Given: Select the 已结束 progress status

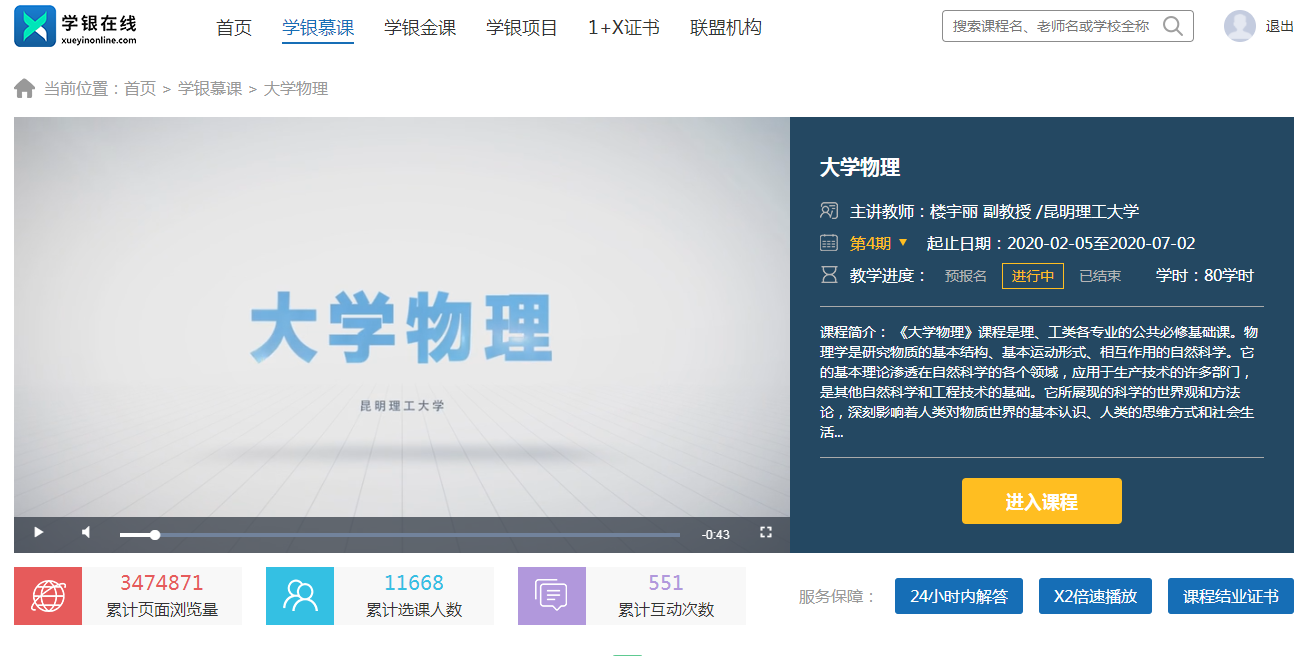Looking at the screenshot, I should 1100,276.
